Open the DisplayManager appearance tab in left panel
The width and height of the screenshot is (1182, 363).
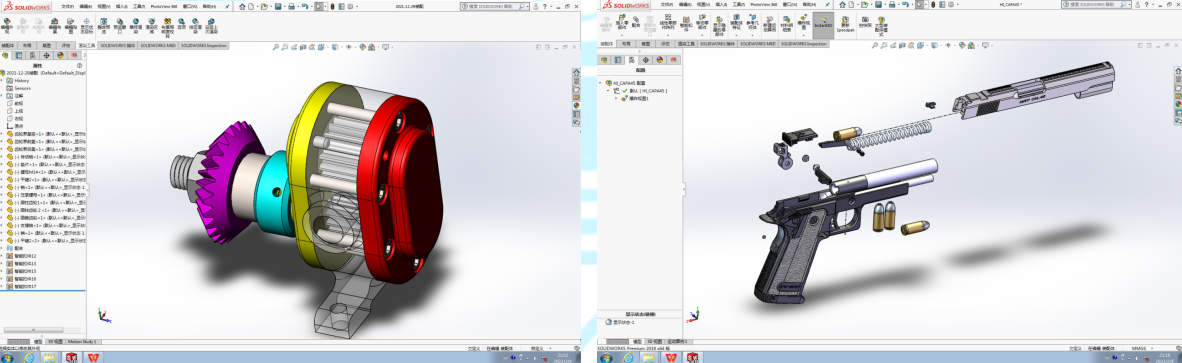pos(60,55)
